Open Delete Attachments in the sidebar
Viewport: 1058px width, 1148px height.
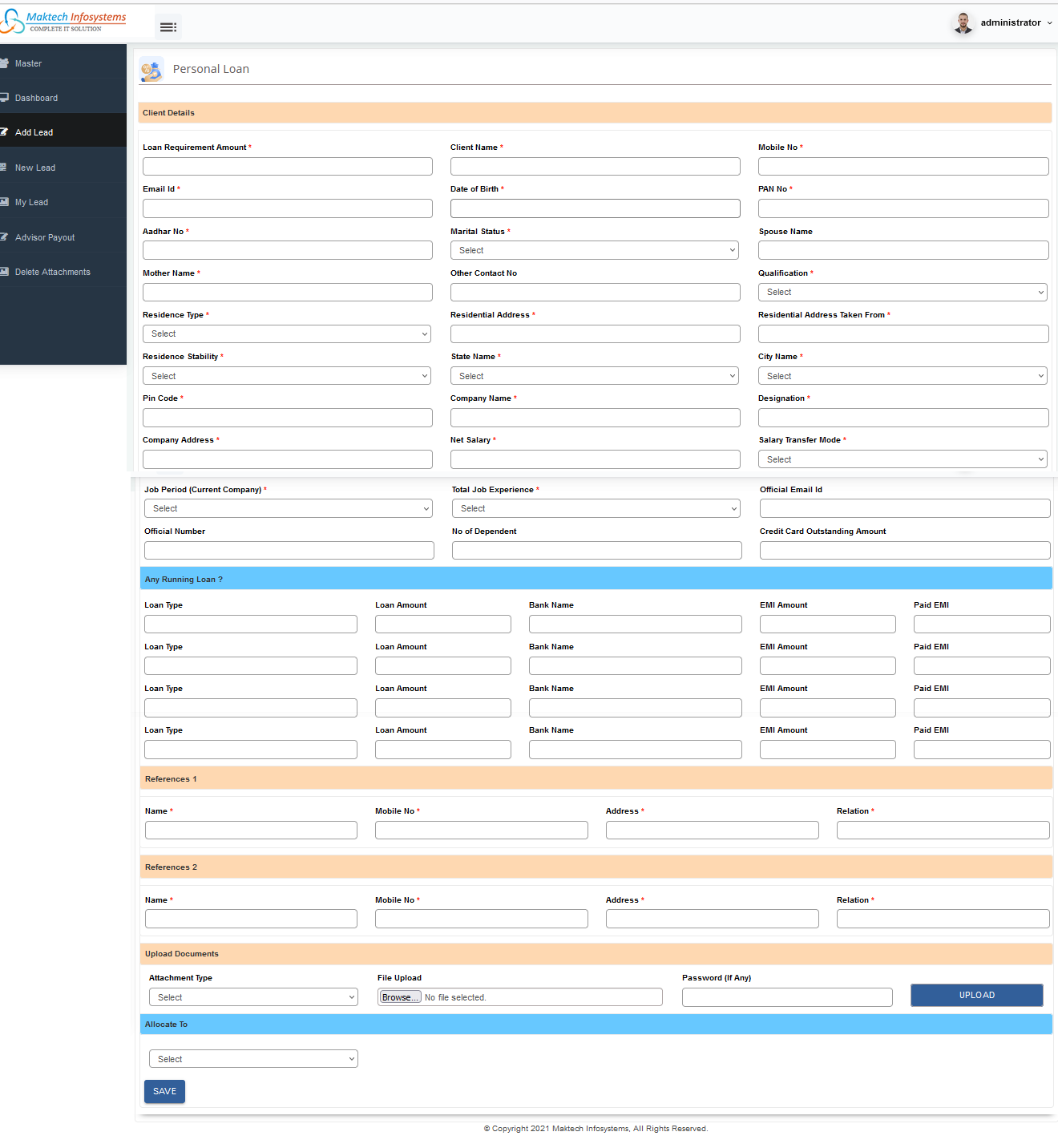click(x=53, y=272)
